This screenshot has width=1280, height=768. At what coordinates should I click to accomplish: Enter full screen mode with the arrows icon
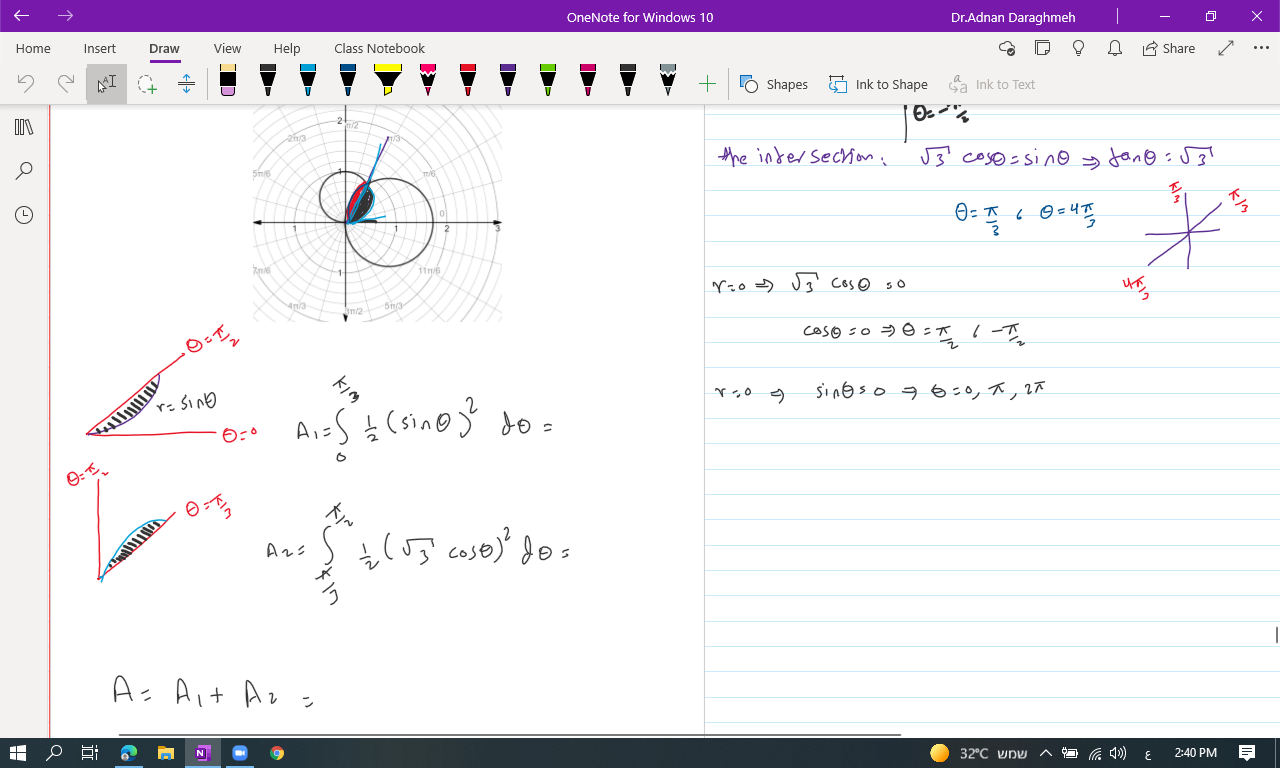click(1227, 48)
